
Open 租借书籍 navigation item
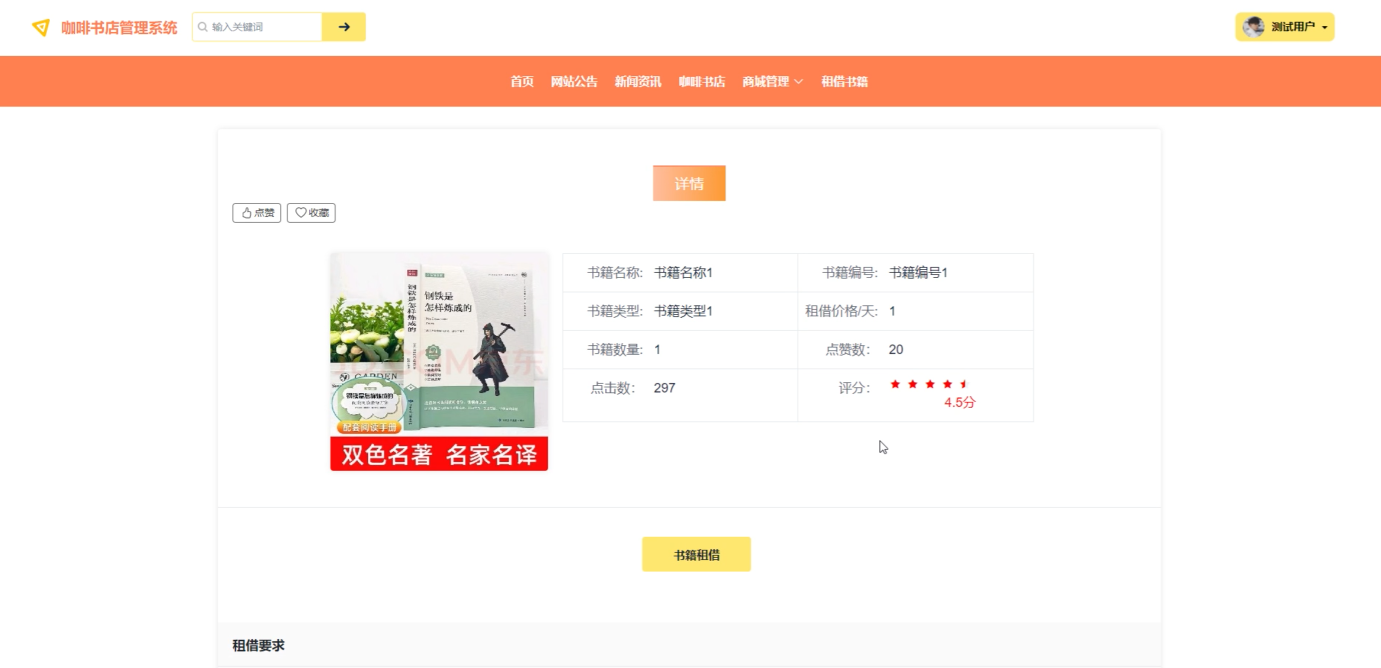(845, 82)
